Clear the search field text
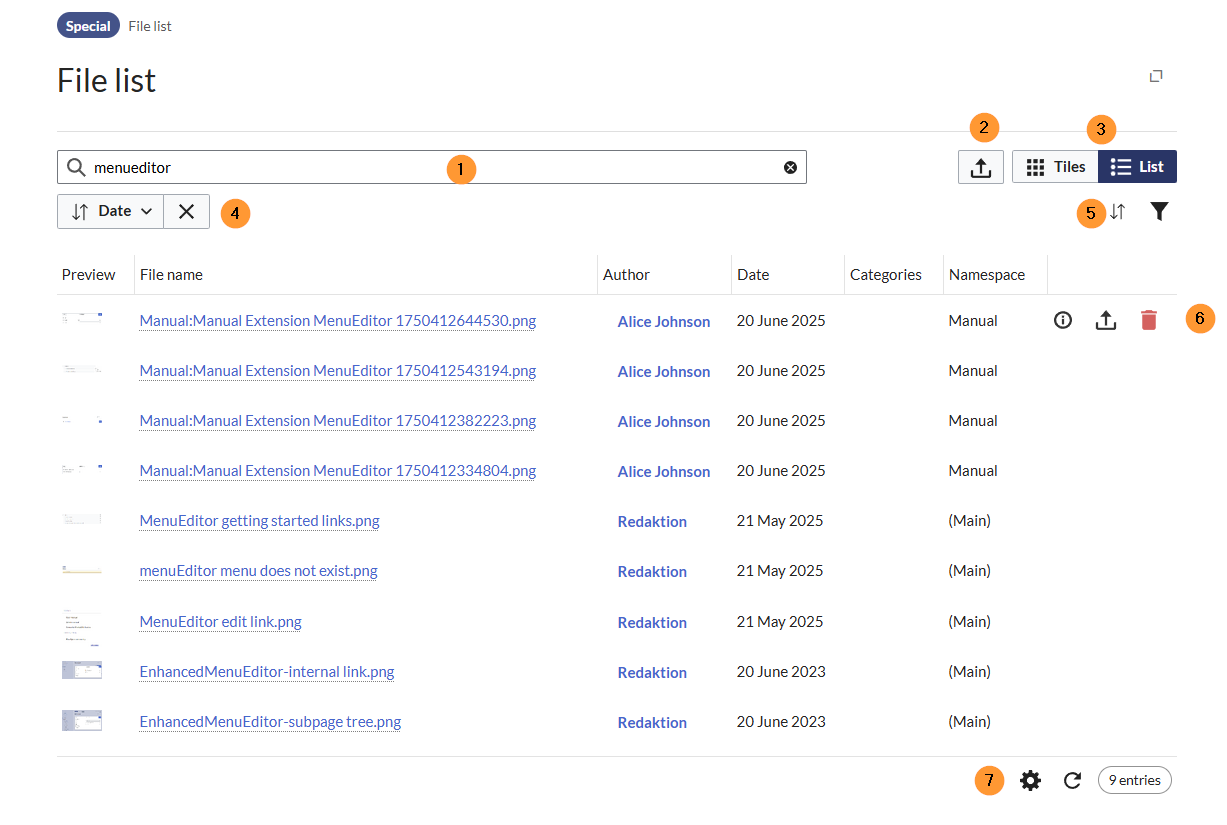 coord(790,167)
